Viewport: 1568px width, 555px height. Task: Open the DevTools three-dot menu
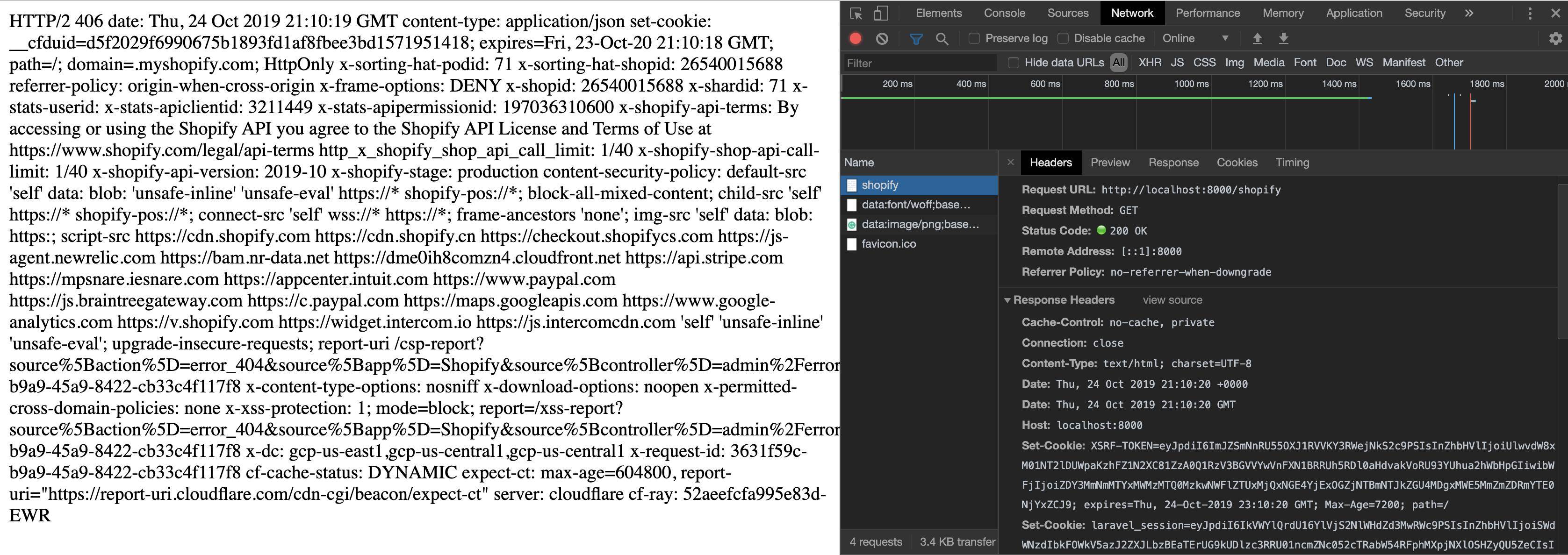coord(1530,14)
